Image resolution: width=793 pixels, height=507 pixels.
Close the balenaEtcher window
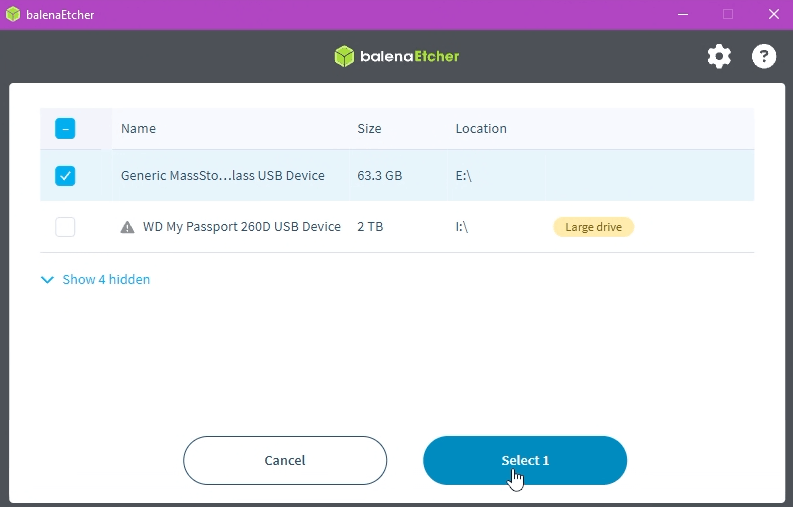tap(773, 14)
